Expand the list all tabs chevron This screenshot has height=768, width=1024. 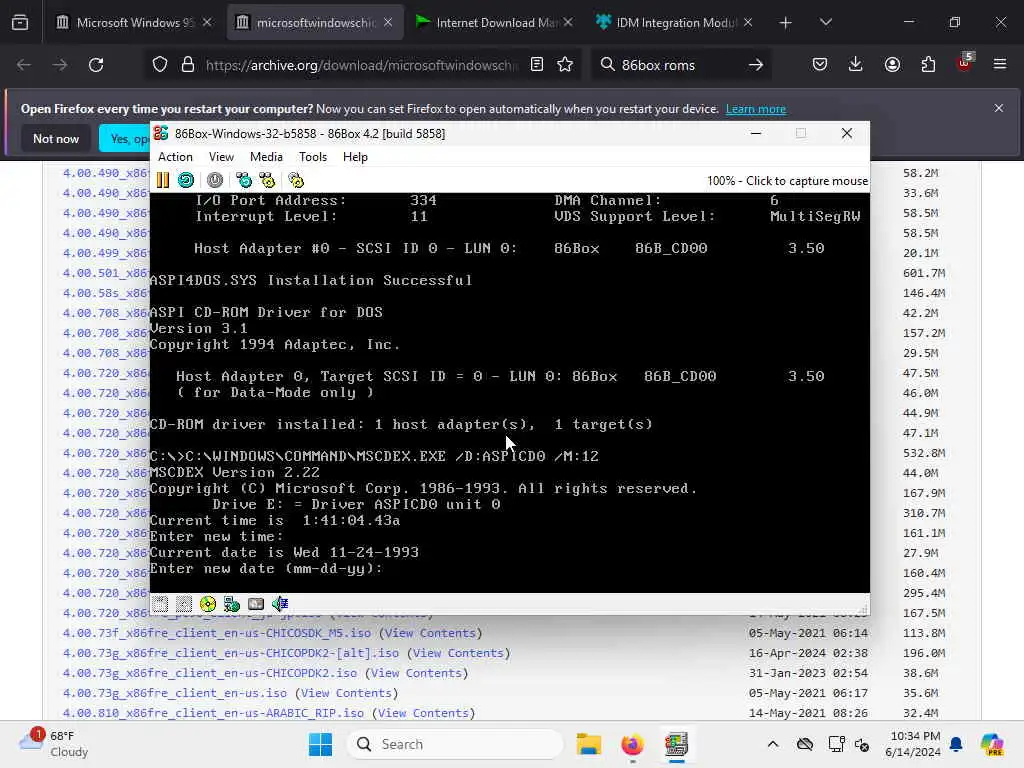(825, 23)
